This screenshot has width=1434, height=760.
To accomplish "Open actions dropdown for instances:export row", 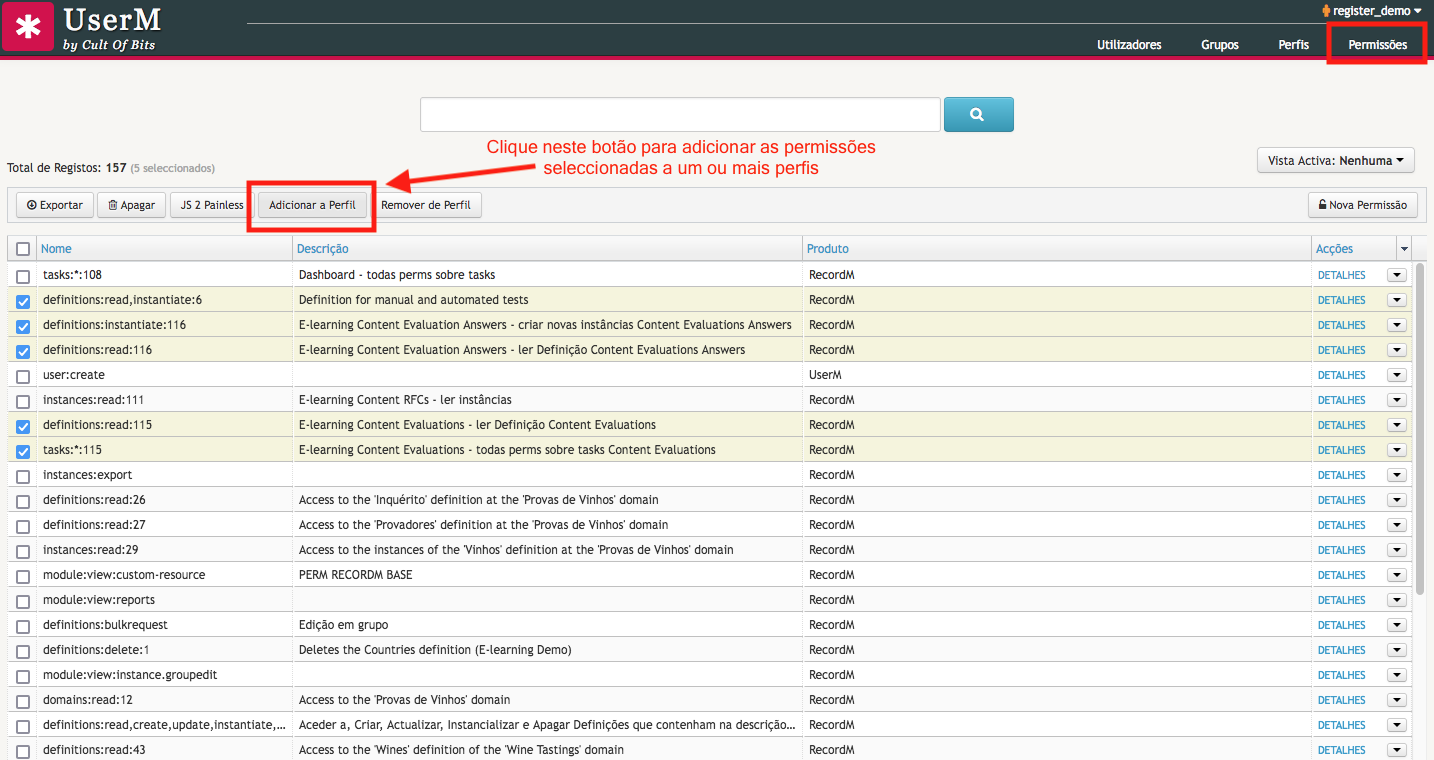I will (1397, 475).
